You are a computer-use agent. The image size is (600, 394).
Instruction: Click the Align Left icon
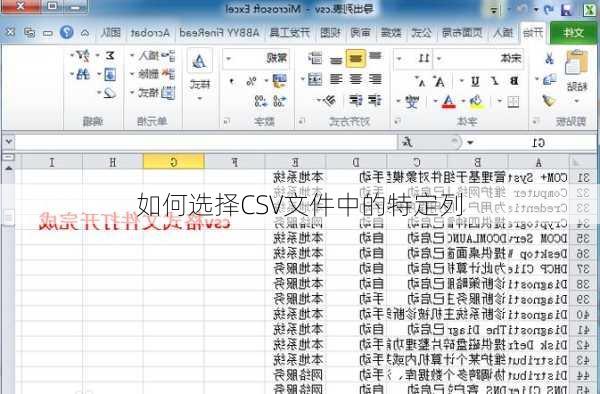[x=375, y=80]
